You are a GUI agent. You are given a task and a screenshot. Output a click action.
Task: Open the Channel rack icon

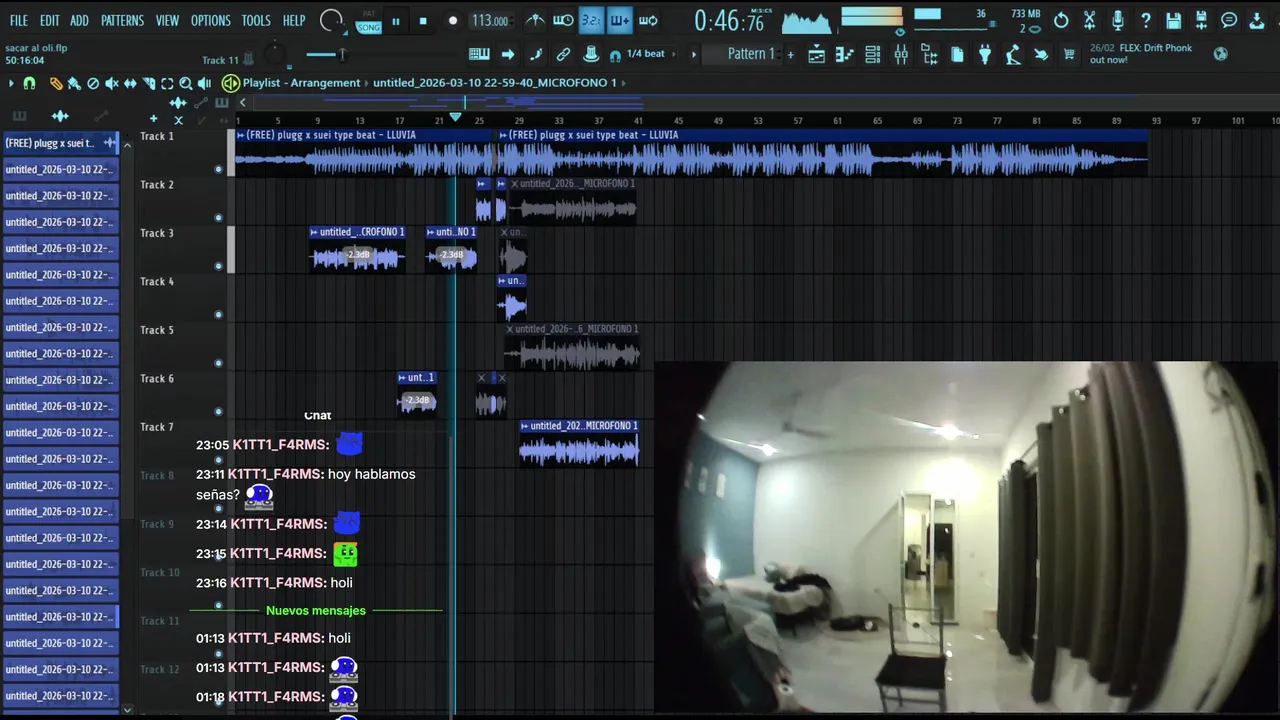pyautogui.click(x=873, y=55)
